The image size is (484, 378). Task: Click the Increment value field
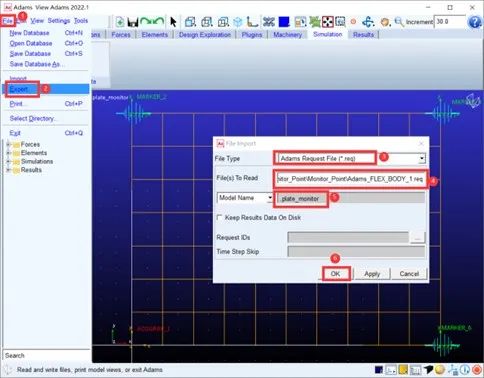[x=449, y=22]
